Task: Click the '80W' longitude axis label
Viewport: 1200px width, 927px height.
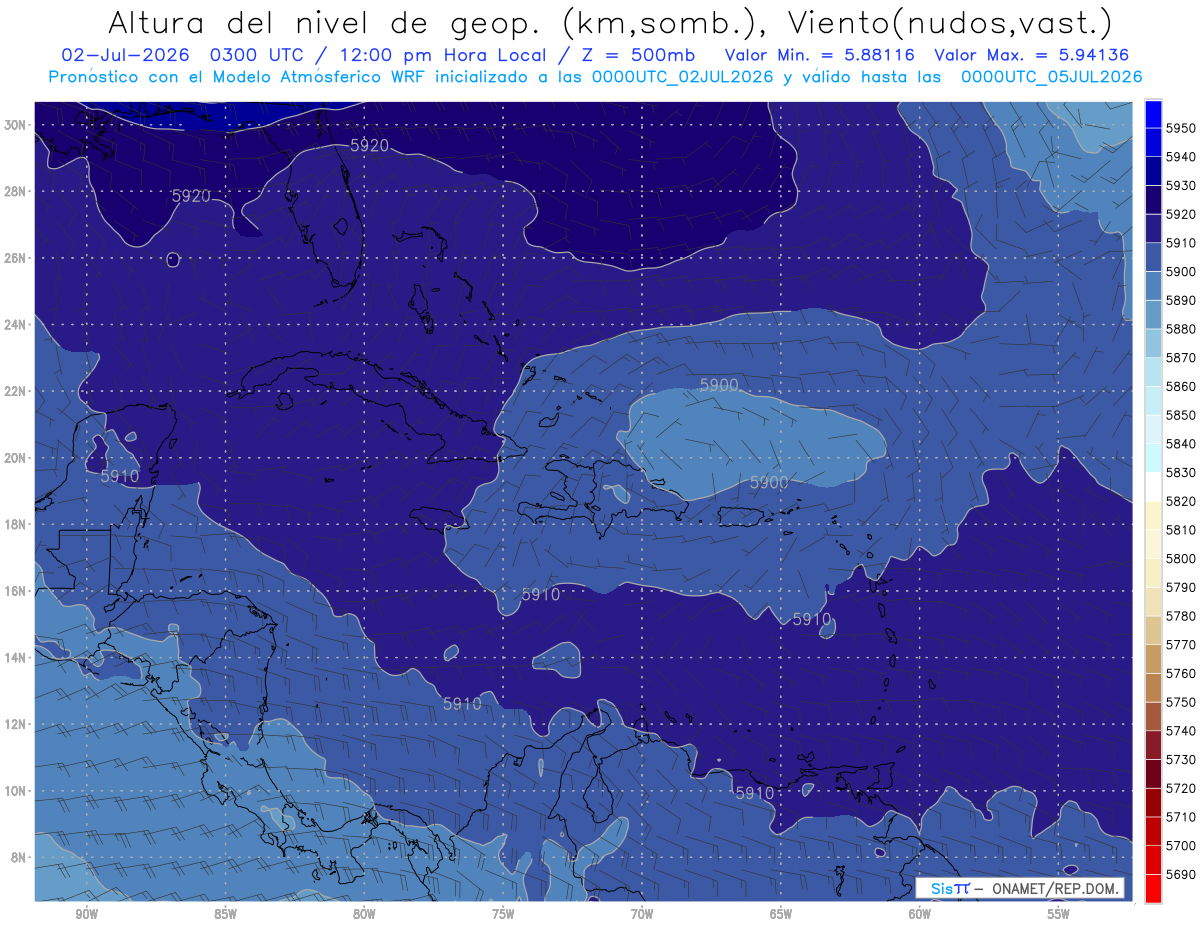Action: point(364,913)
